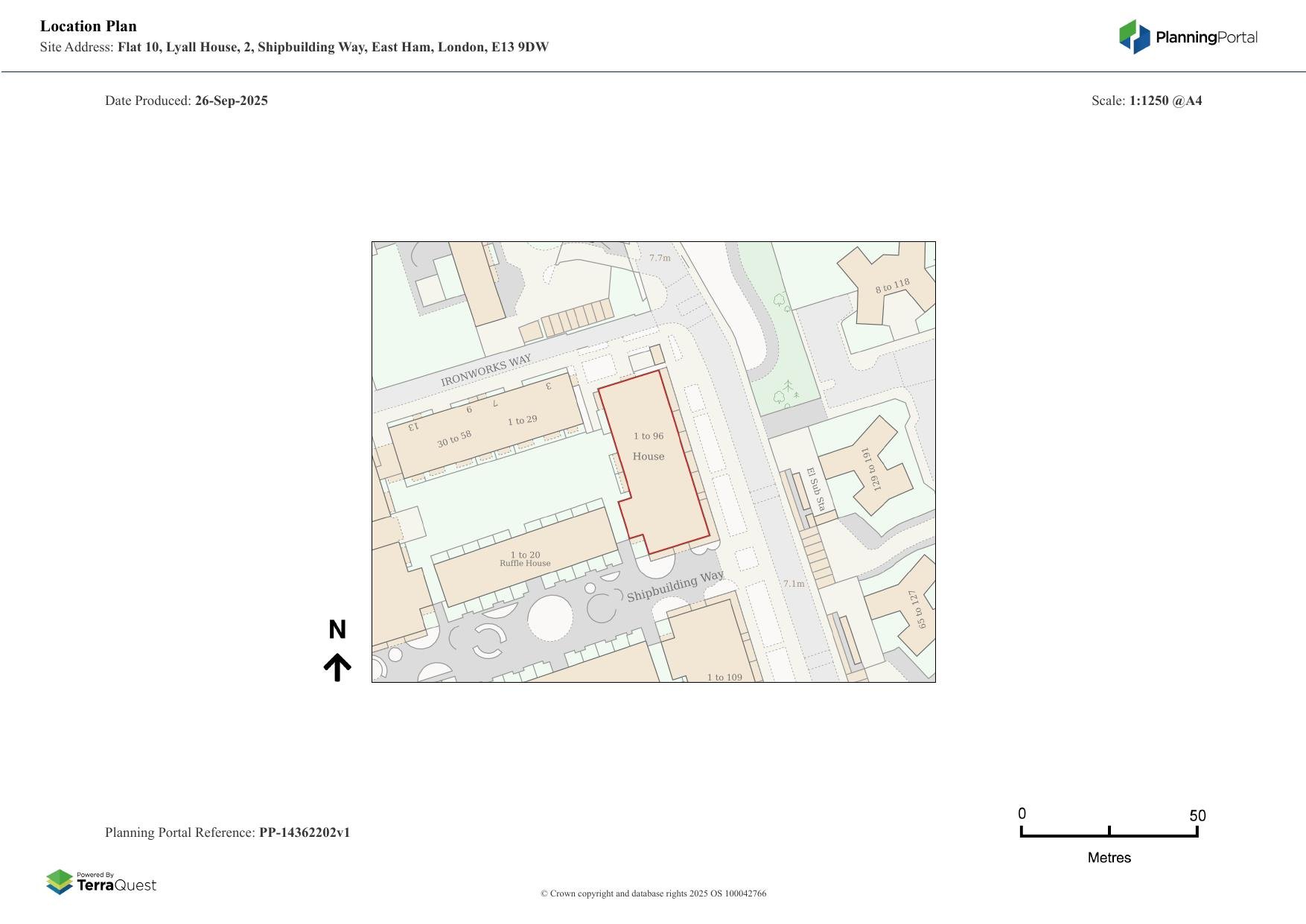
Task: Select the Ruffle House building label
Action: click(525, 564)
